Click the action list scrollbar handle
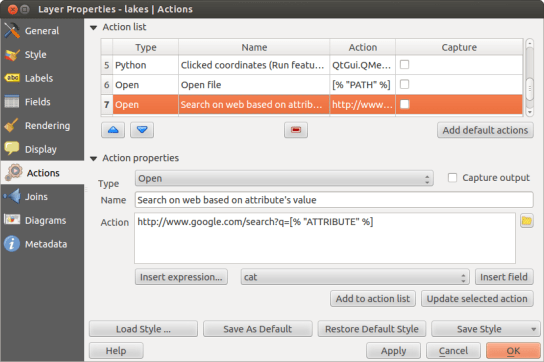The width and height of the screenshot is (544, 362). point(529,89)
